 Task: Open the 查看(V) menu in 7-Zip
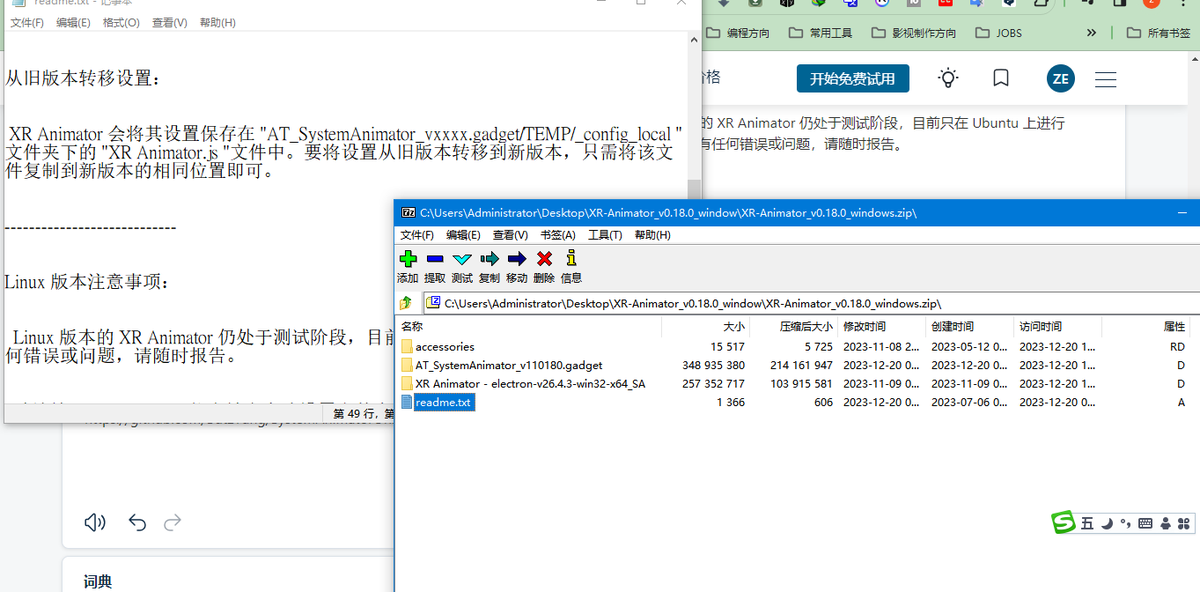click(510, 235)
